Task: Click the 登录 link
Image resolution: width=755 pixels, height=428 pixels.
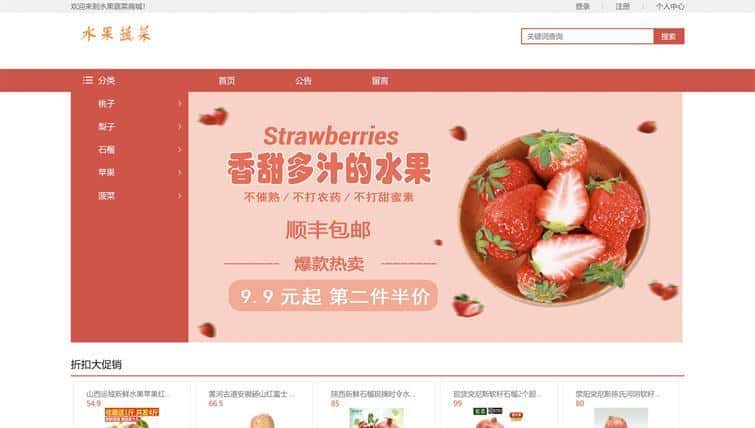Action: pyautogui.click(x=583, y=6)
